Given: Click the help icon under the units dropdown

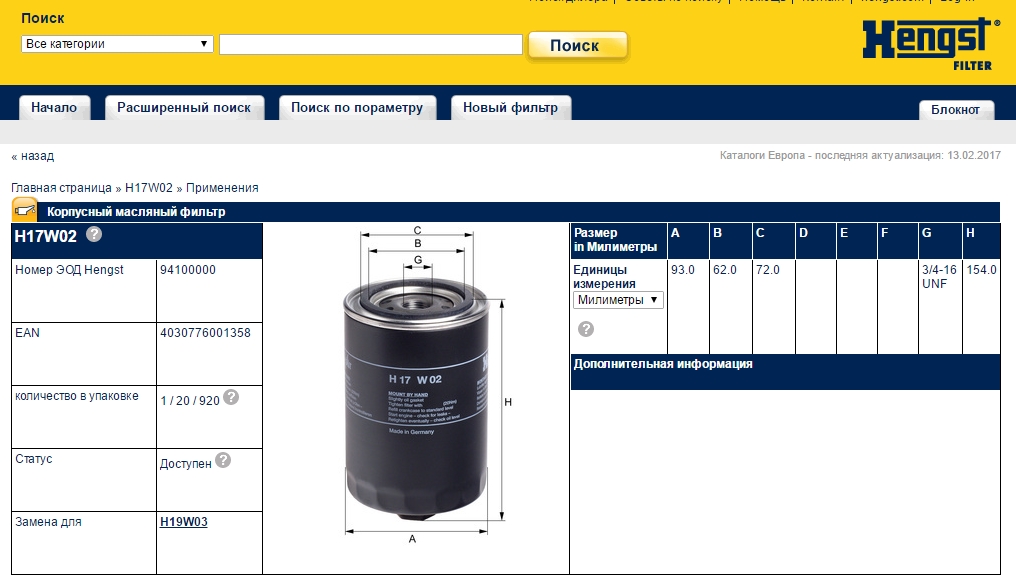Looking at the screenshot, I should 586,329.
